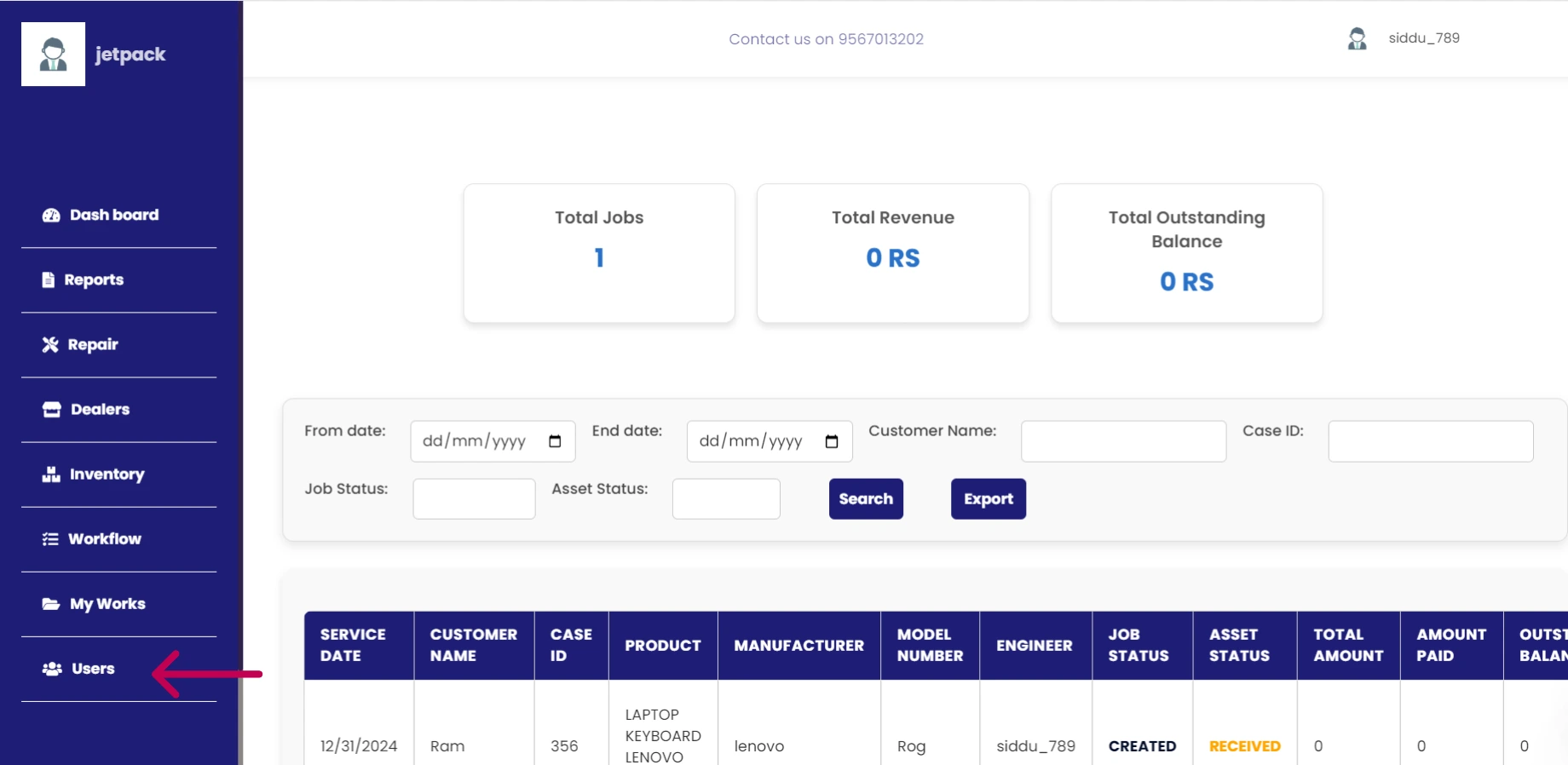Click the siddu_789 profile avatar icon
Image resolution: width=1568 pixels, height=765 pixels.
1358,38
